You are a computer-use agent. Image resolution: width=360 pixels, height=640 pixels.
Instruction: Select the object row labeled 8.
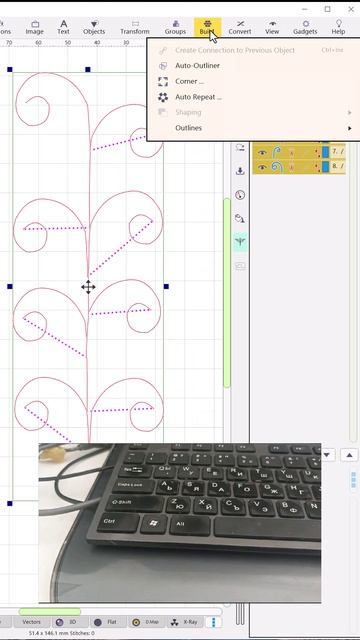(x=299, y=167)
